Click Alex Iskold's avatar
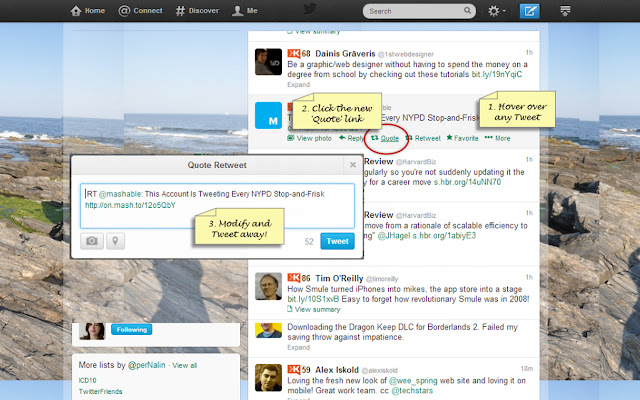Screen dimensions: 640x400 pos(268,378)
